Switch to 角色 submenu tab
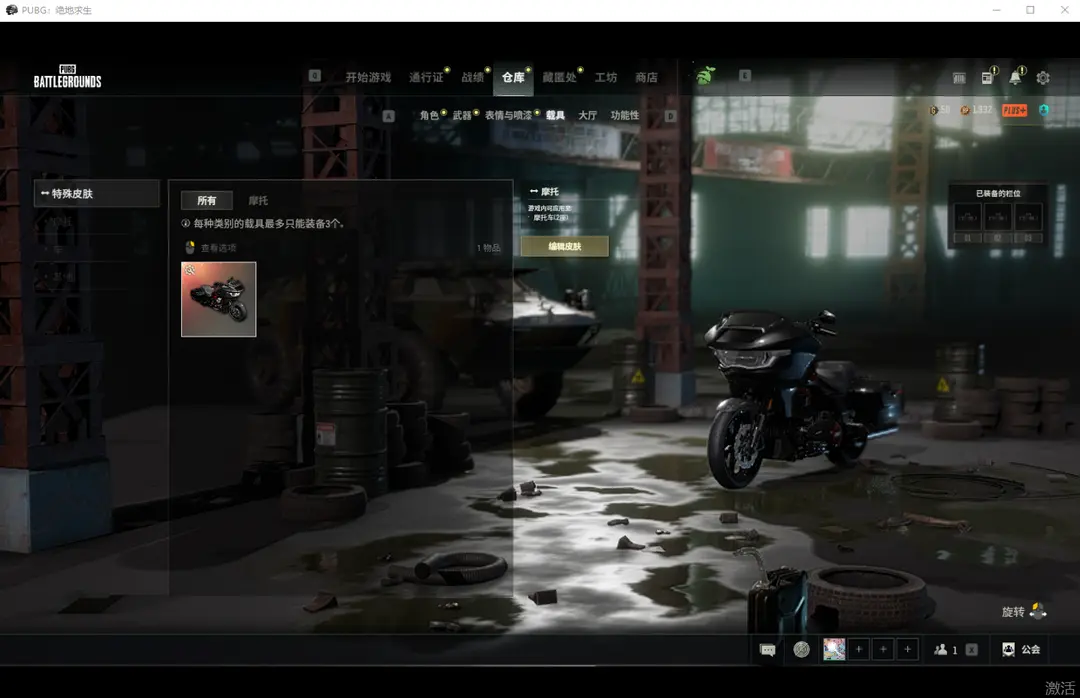The height and width of the screenshot is (698, 1080). tap(429, 115)
